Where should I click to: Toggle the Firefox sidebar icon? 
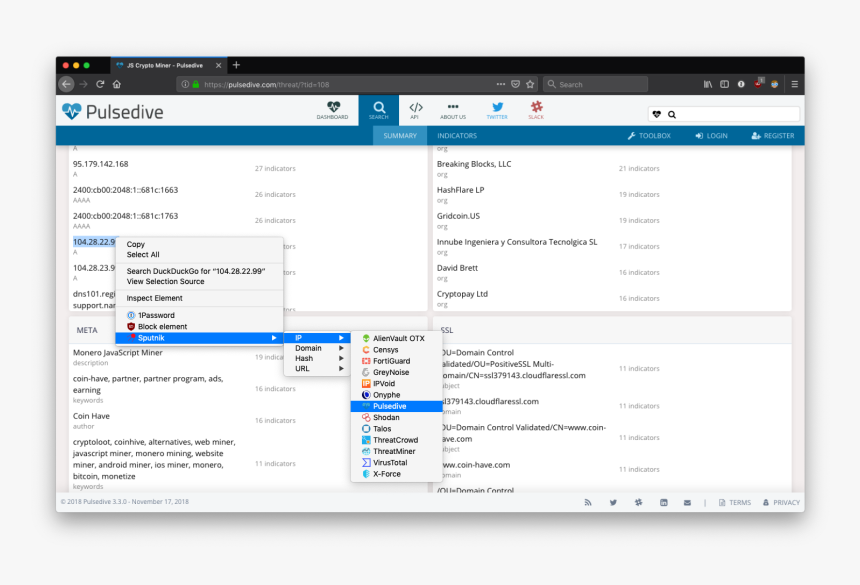[725, 84]
